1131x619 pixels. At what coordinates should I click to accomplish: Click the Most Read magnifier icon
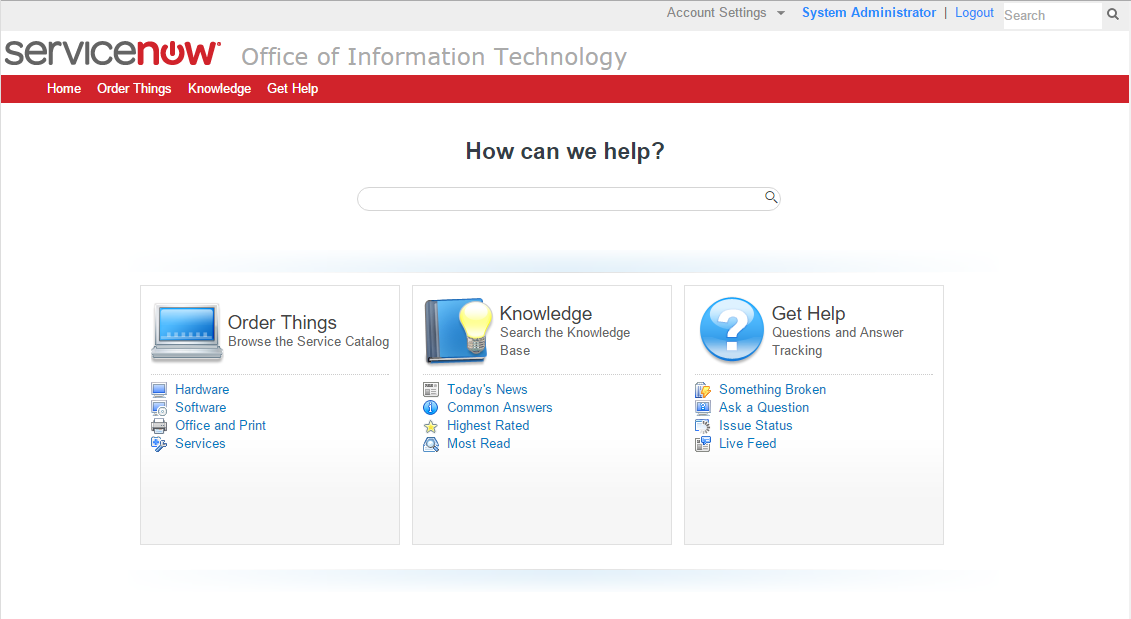pos(431,444)
